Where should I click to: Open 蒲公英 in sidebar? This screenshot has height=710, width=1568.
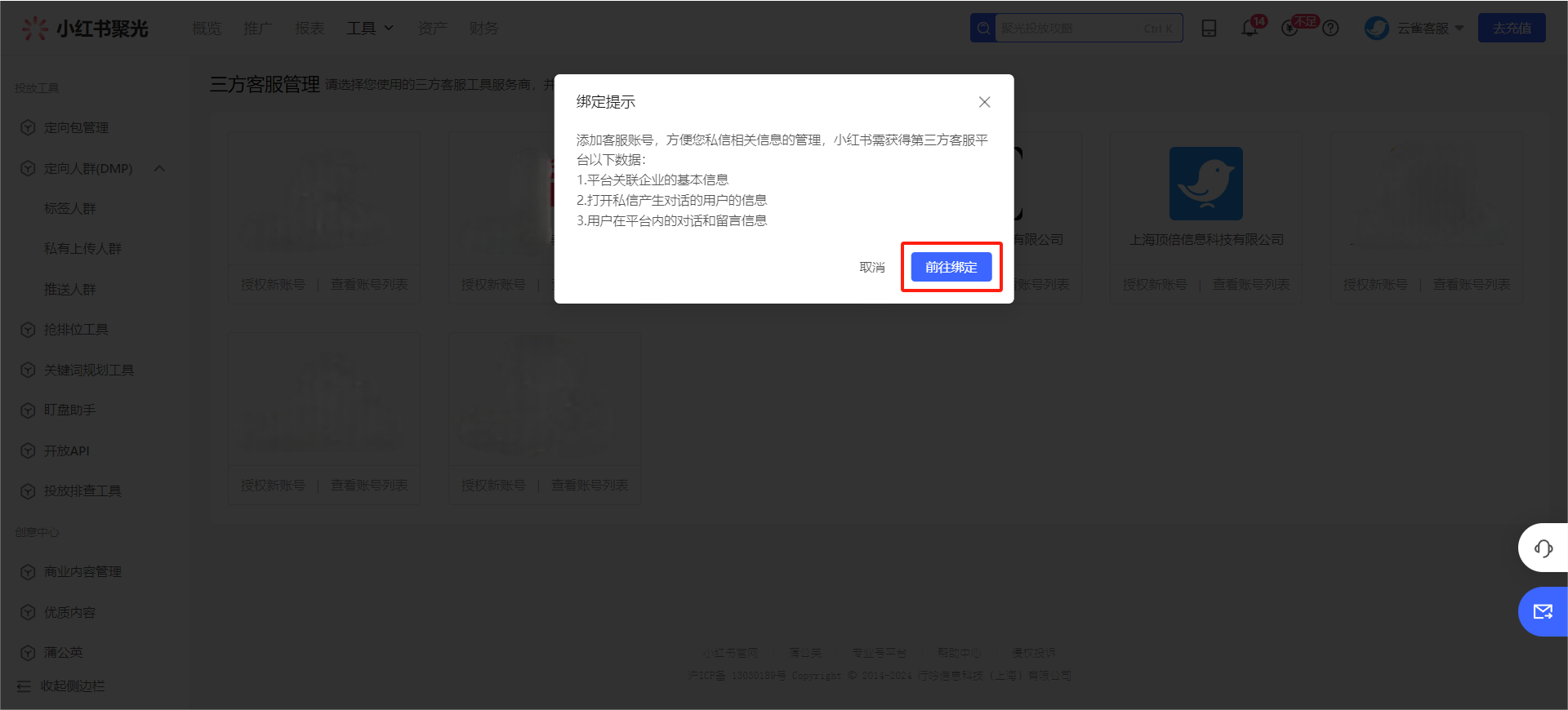(x=63, y=652)
